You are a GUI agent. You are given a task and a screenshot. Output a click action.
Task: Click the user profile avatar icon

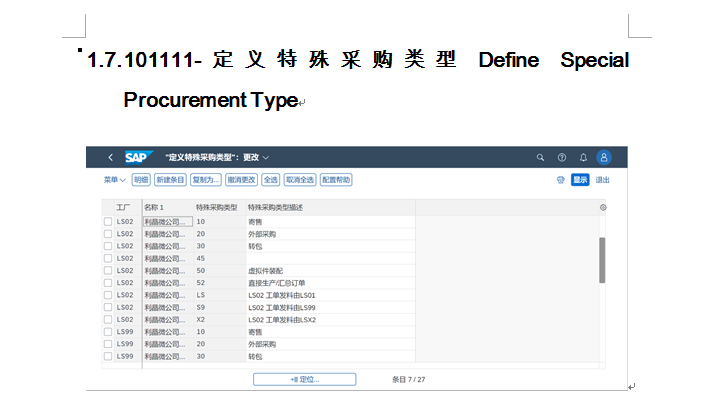[603, 157]
